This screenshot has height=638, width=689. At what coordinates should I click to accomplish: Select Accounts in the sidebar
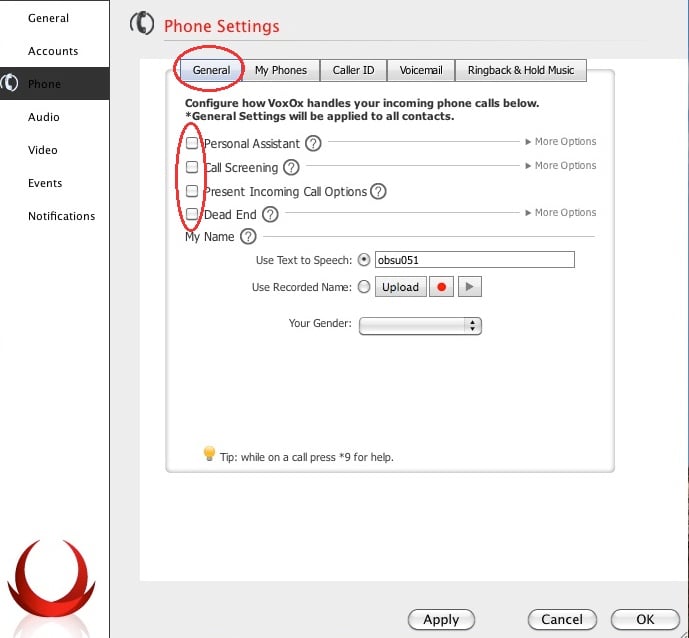pos(53,51)
